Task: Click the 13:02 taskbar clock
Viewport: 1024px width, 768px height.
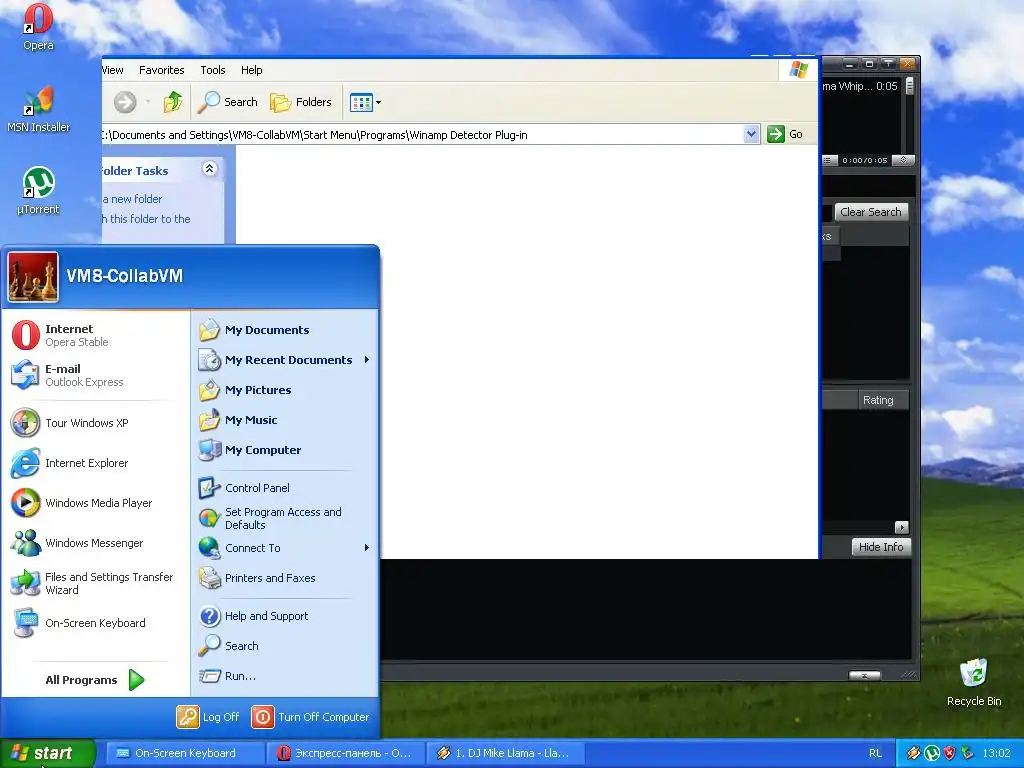Action: click(996, 753)
